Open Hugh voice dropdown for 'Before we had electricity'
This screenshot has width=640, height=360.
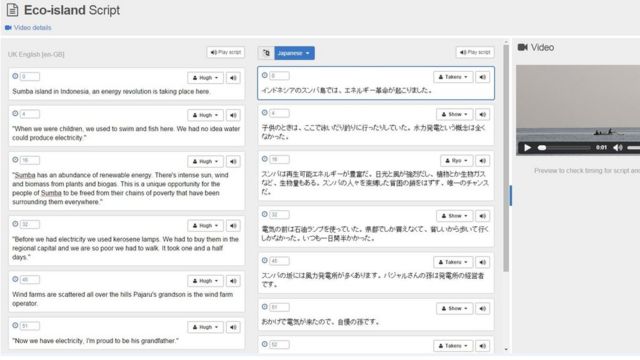(205, 226)
